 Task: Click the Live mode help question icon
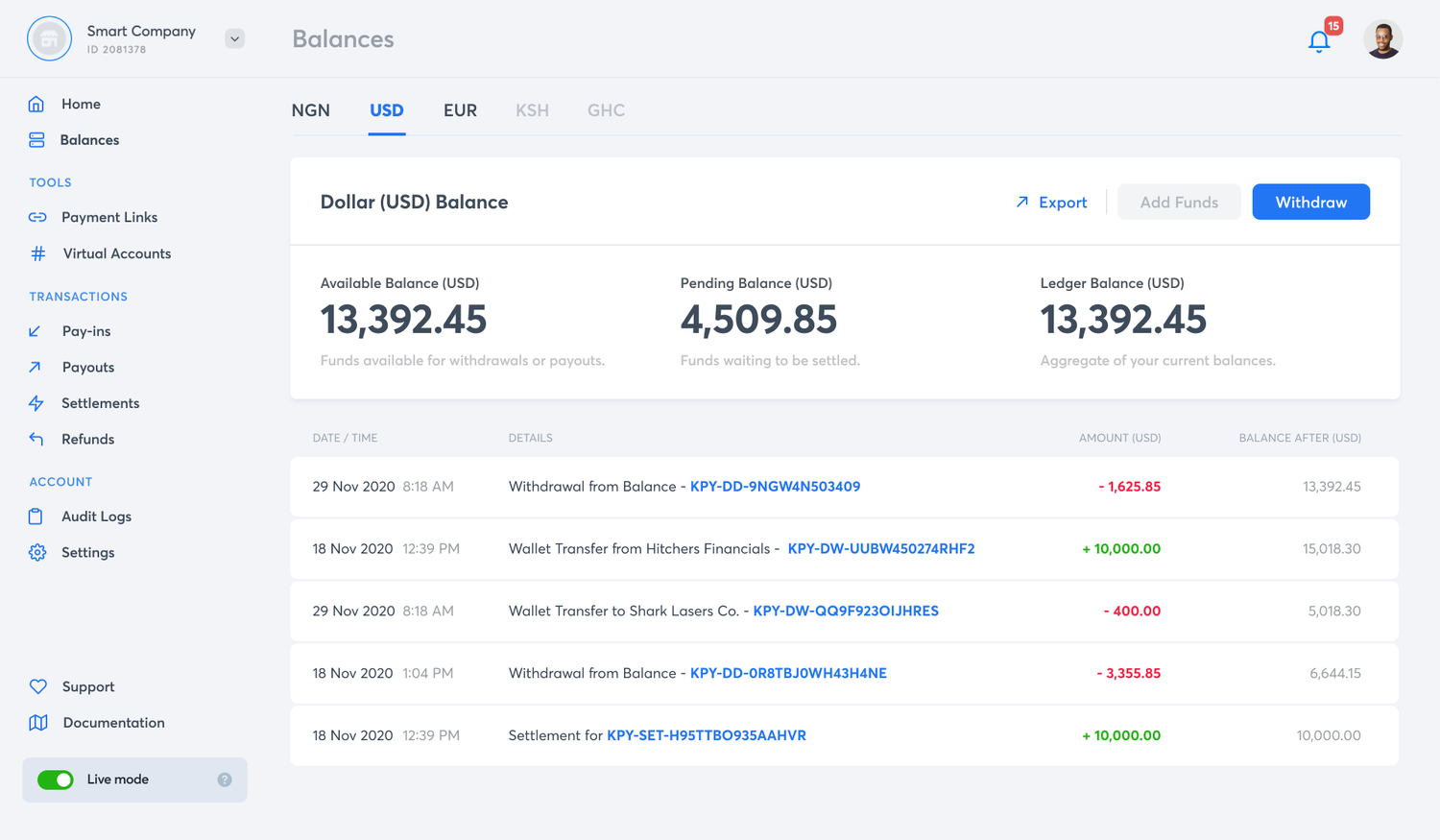click(225, 780)
